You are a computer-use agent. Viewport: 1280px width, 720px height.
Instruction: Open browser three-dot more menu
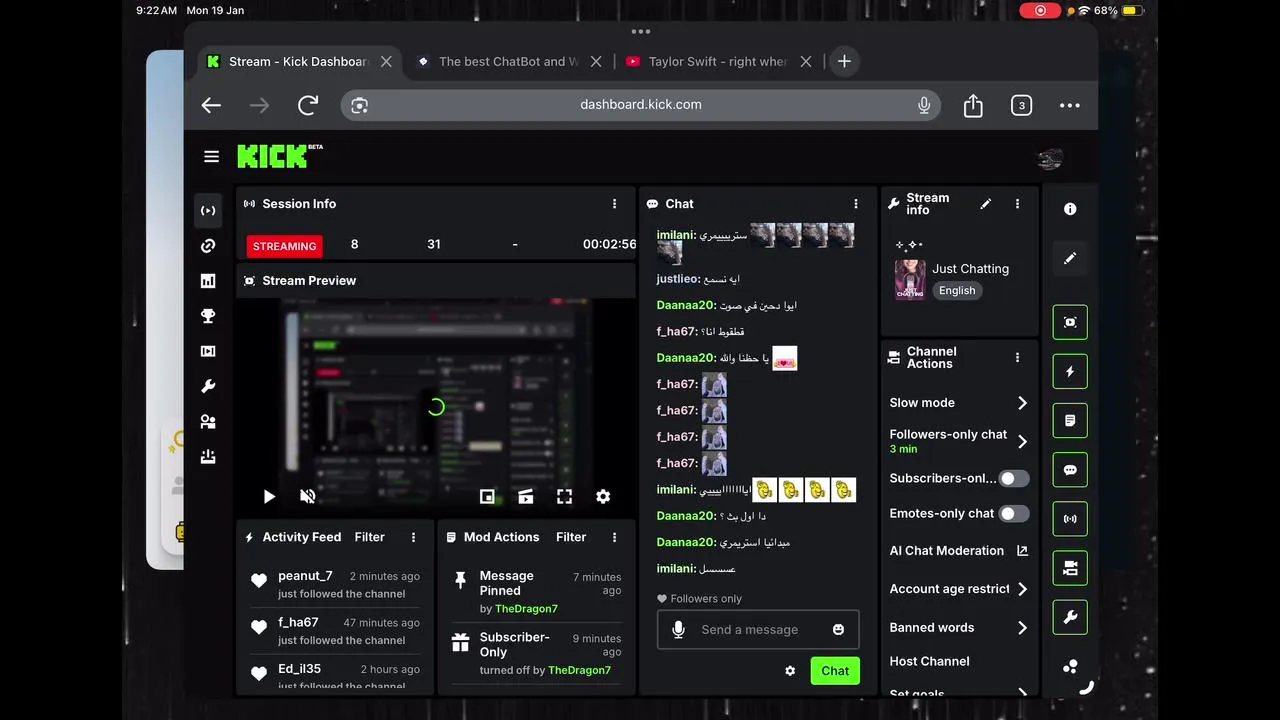pos(1070,105)
